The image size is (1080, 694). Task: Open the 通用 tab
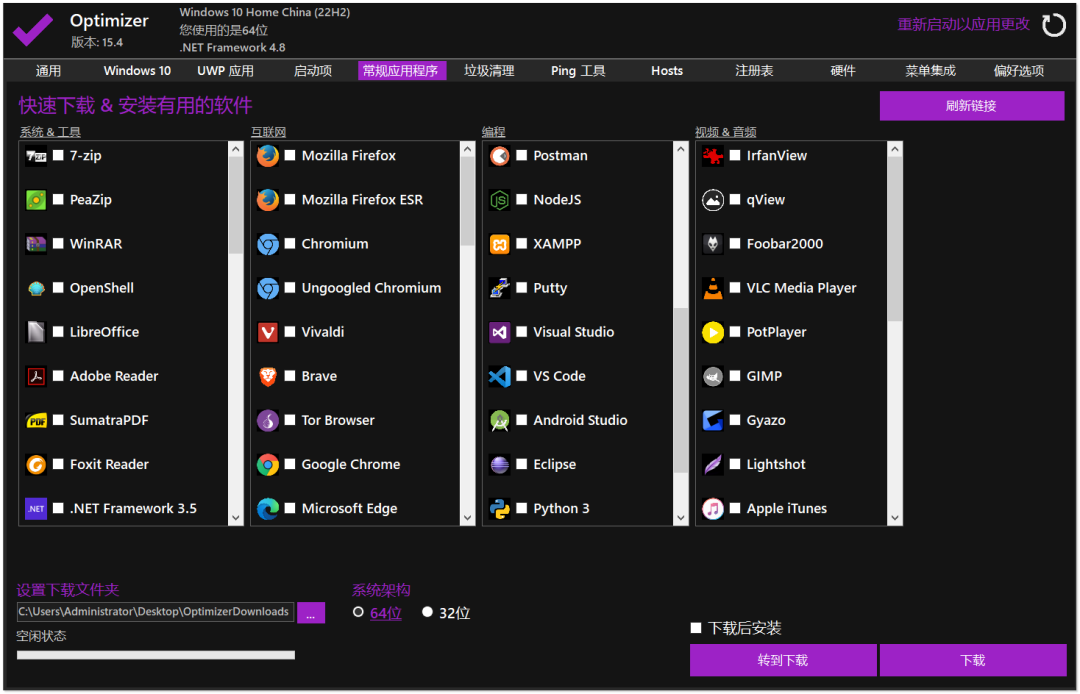[x=48, y=71]
